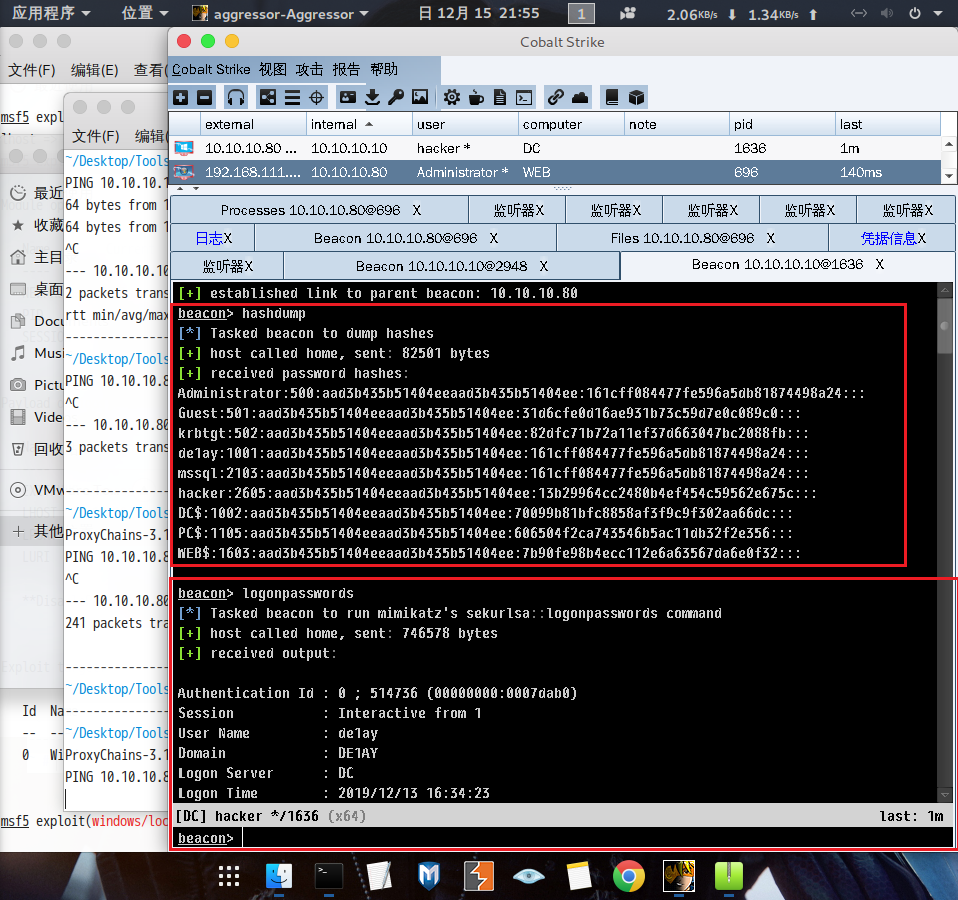
Task: Open the green archive manager icon in the dock
Action: 729,876
